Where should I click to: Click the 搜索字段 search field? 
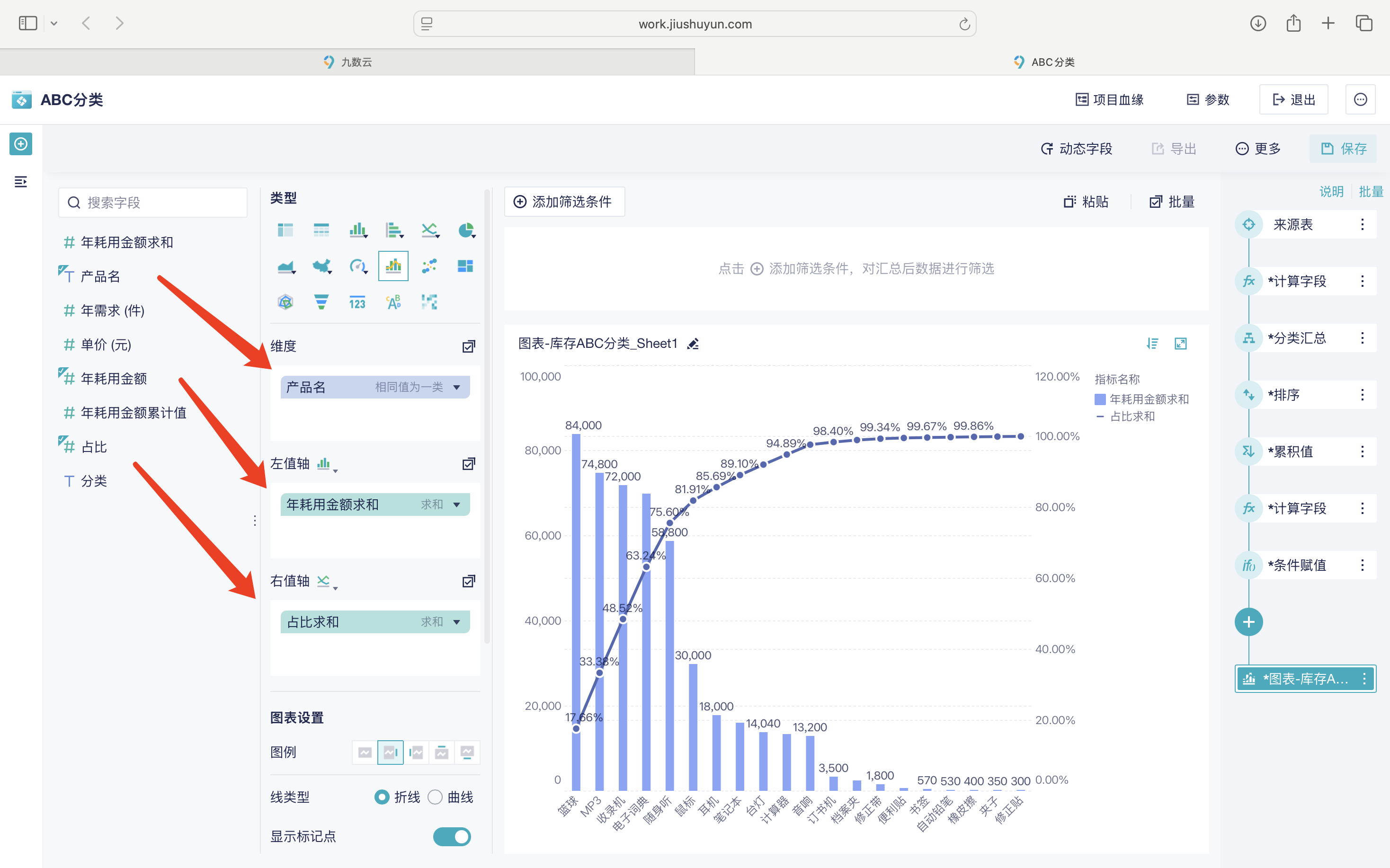pos(153,203)
